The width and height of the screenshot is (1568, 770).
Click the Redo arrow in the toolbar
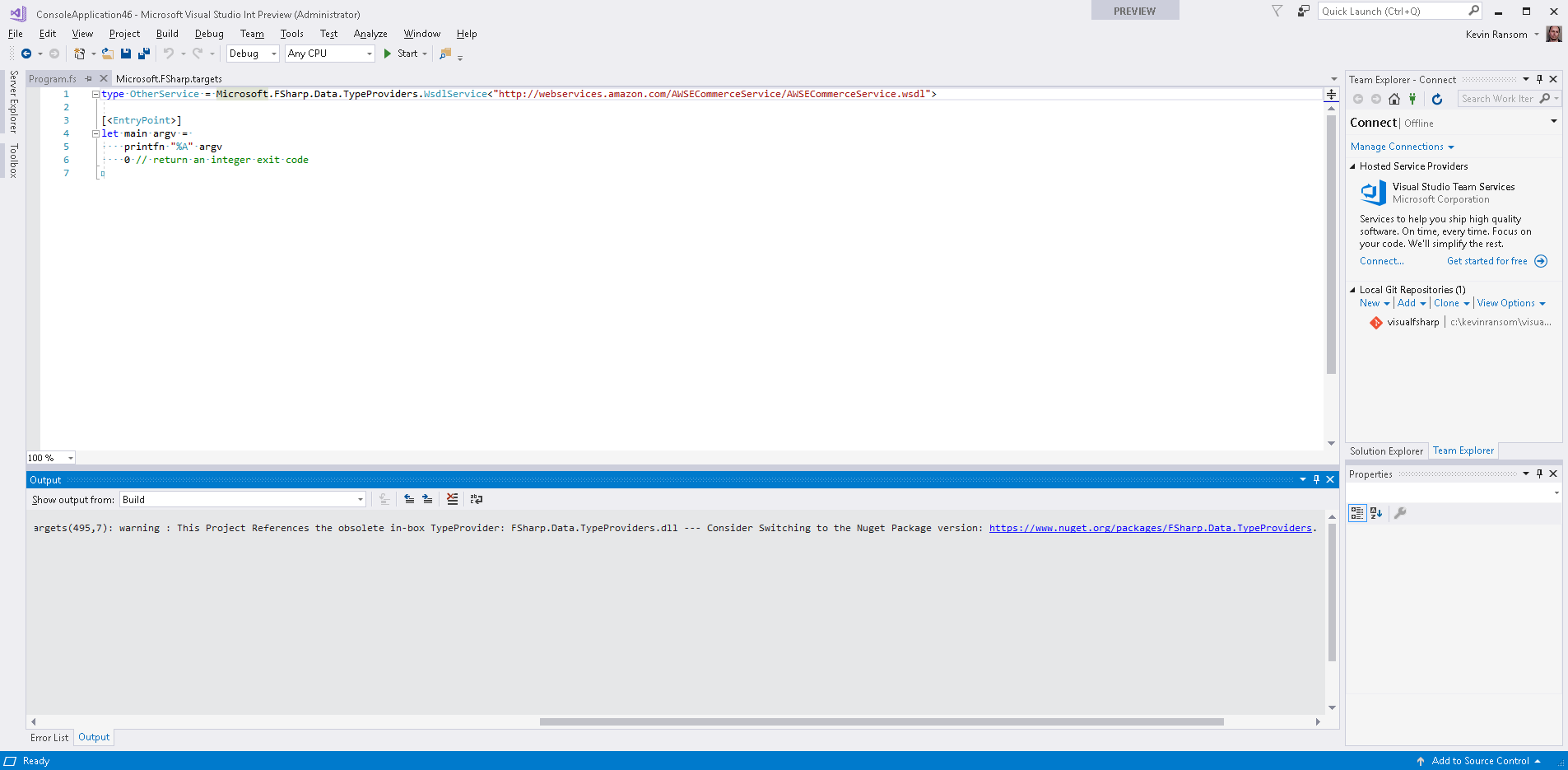point(198,54)
